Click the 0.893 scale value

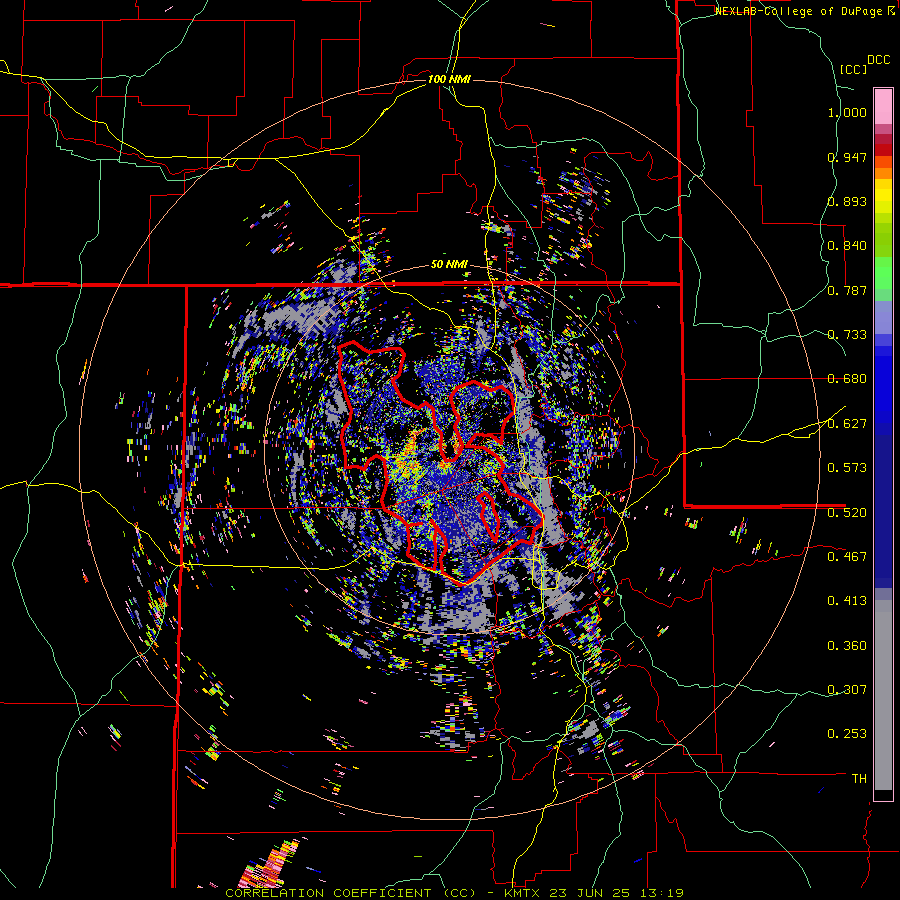847,201
